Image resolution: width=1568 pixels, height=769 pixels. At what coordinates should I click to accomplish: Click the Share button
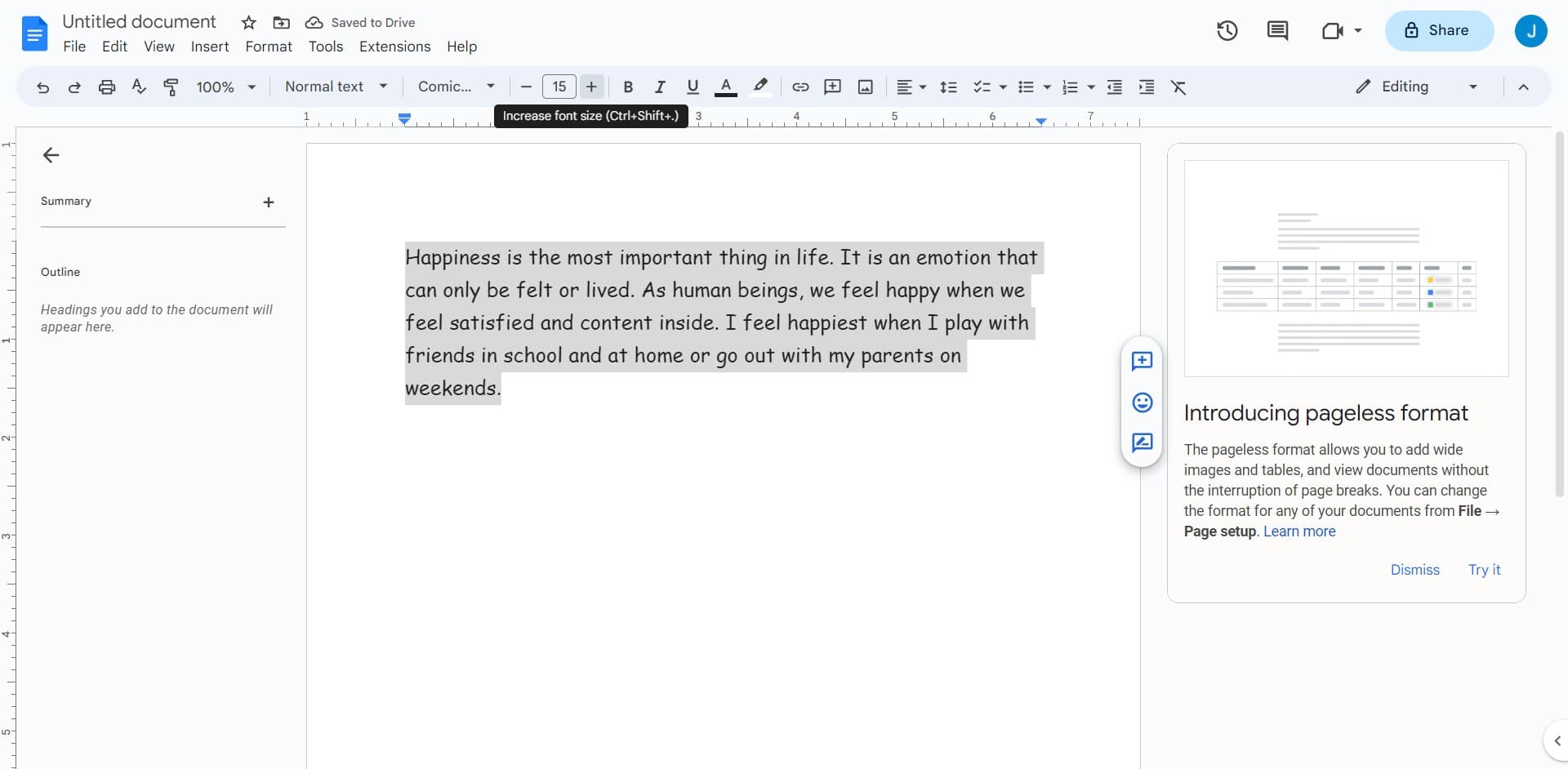click(x=1438, y=31)
